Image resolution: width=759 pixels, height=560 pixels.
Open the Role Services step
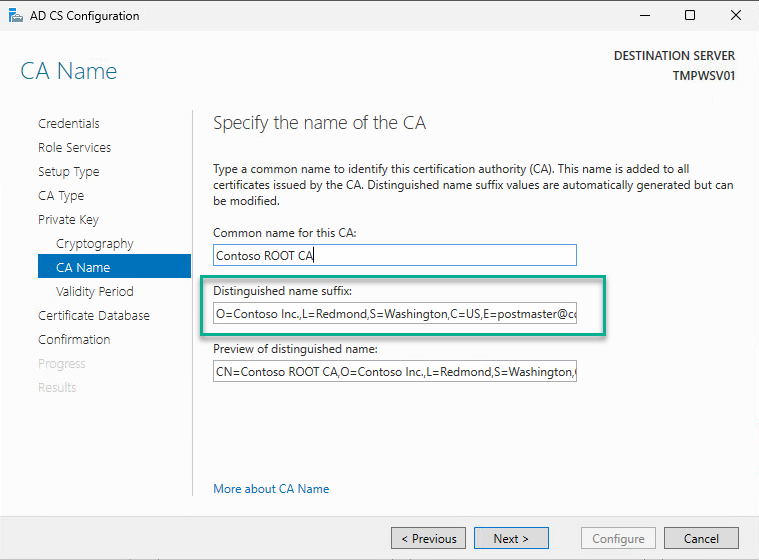74,148
